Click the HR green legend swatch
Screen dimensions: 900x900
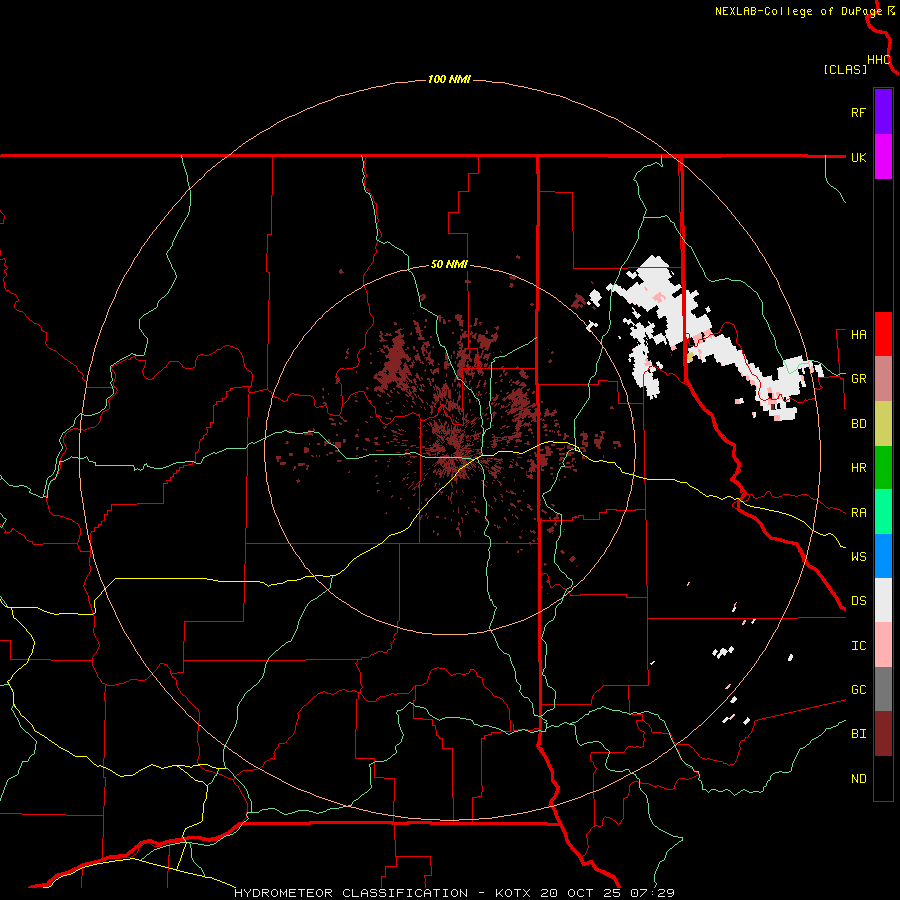[x=883, y=467]
